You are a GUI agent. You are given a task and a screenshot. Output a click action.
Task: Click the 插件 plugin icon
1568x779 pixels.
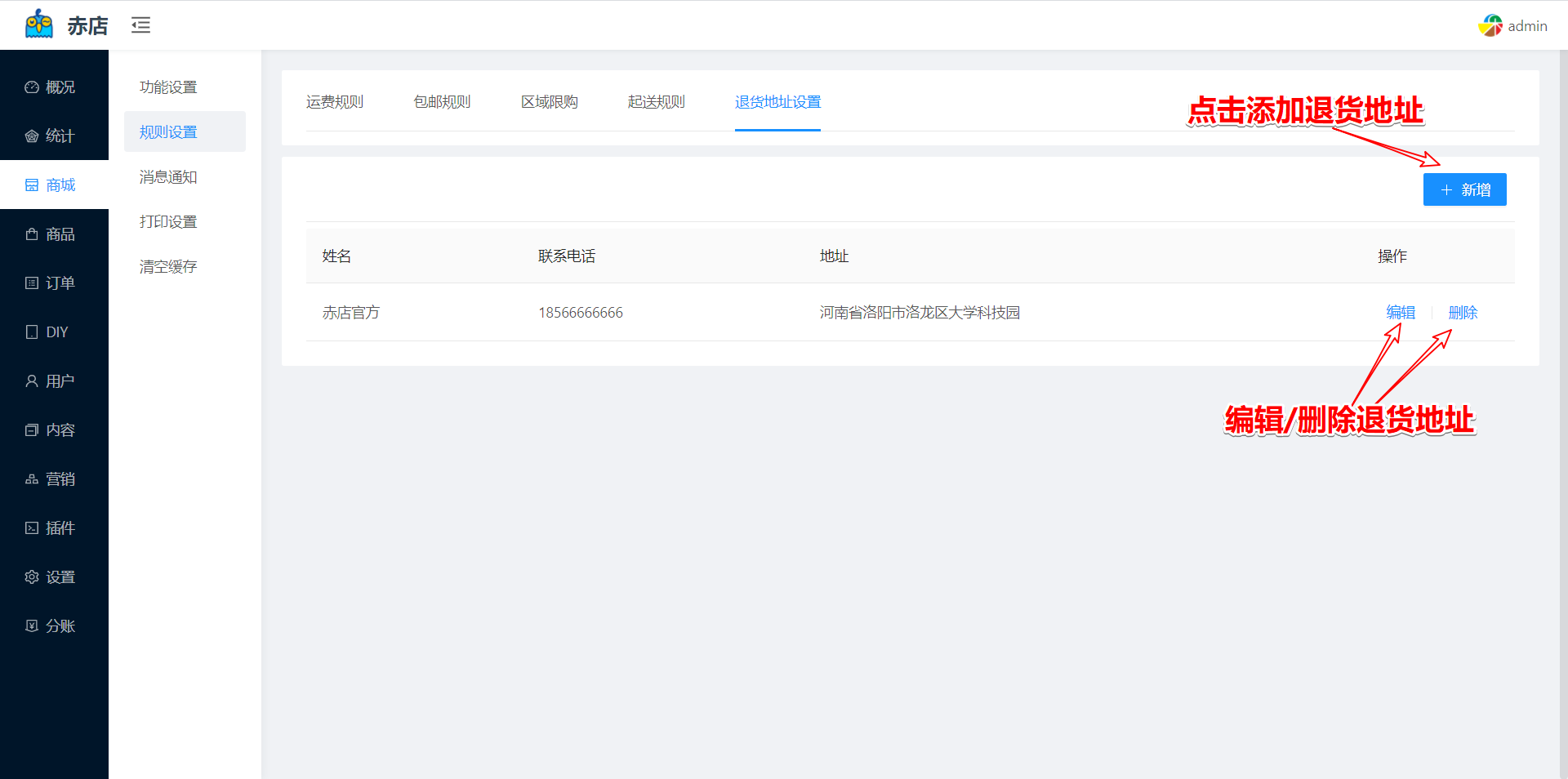(32, 528)
